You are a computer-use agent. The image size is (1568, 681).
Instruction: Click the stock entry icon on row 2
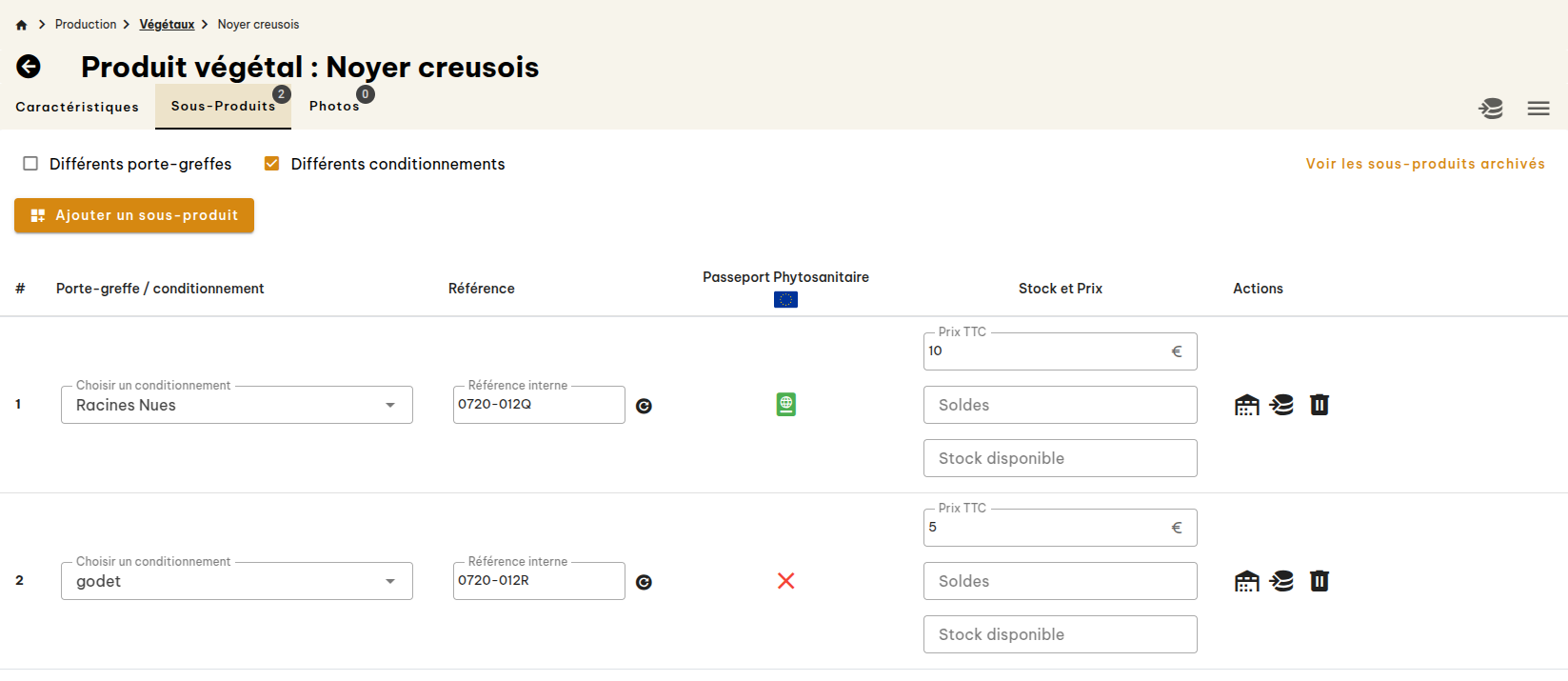1281,580
